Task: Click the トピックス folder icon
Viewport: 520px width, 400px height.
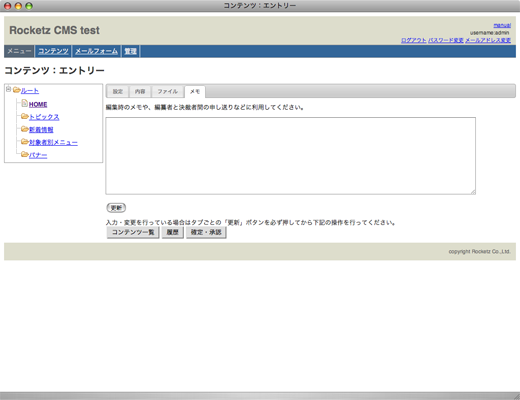Action: click(25, 116)
